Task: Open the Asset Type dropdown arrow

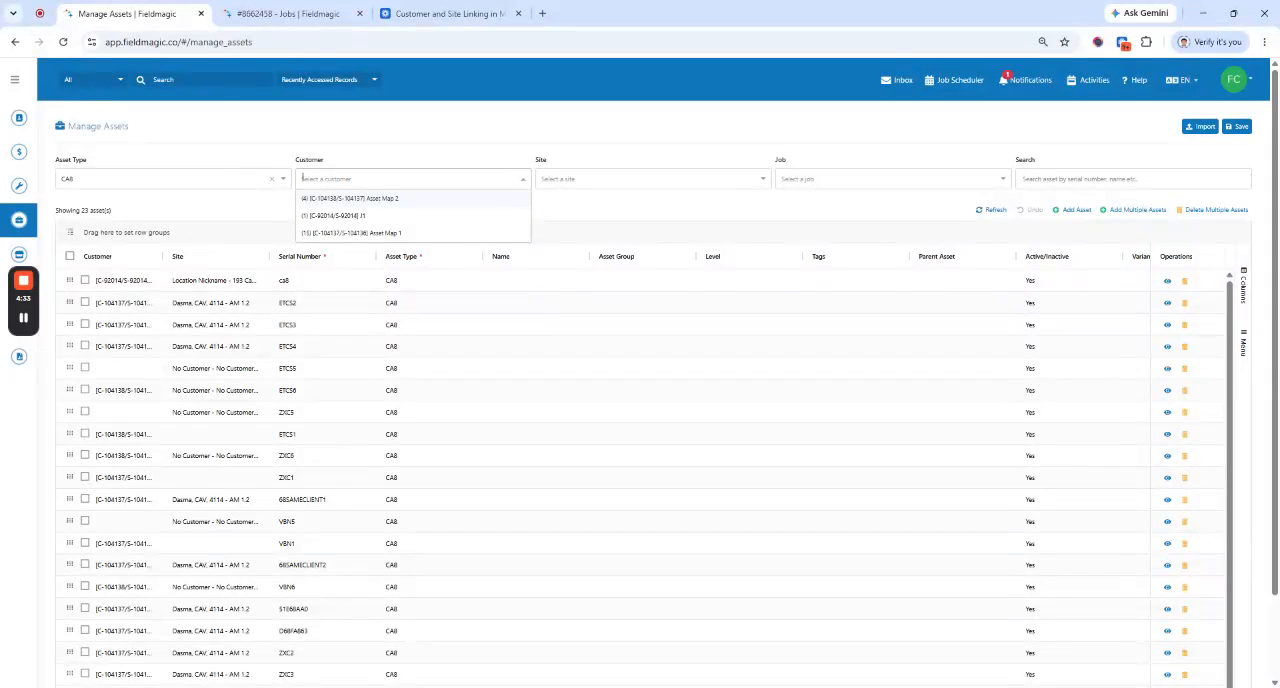Action: [x=284, y=179]
